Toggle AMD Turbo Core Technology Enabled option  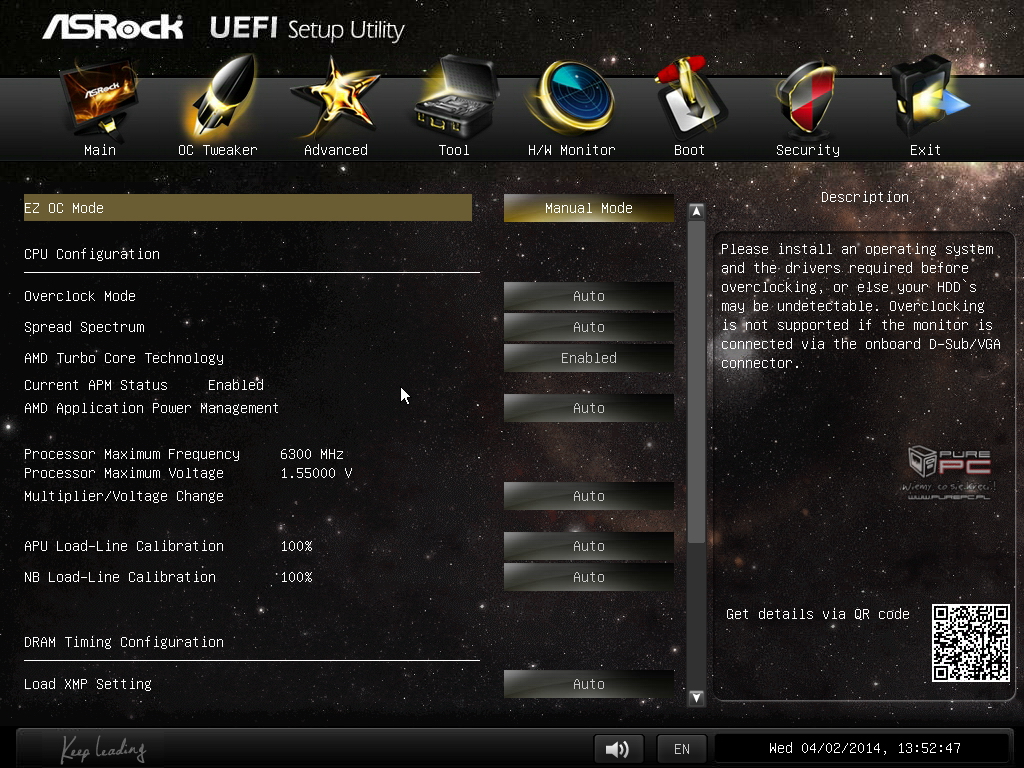pos(588,358)
